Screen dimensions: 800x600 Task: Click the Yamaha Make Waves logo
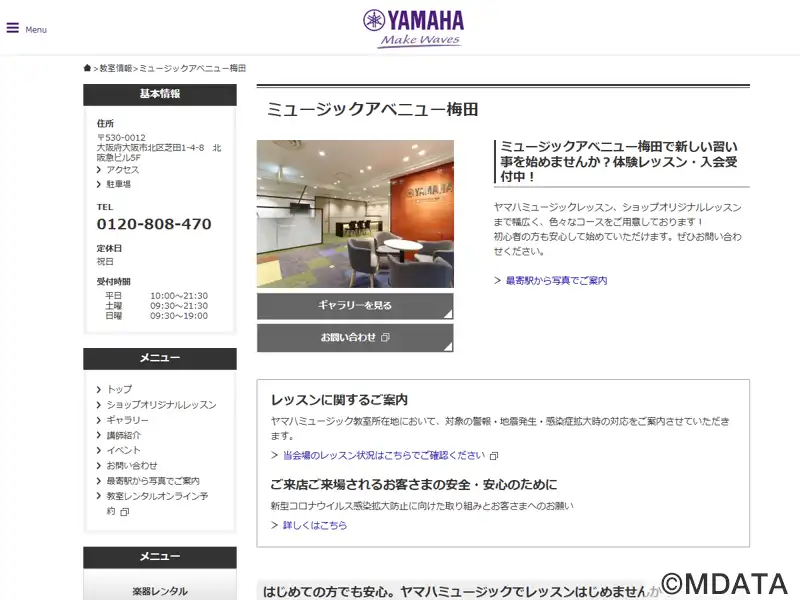tap(413, 29)
